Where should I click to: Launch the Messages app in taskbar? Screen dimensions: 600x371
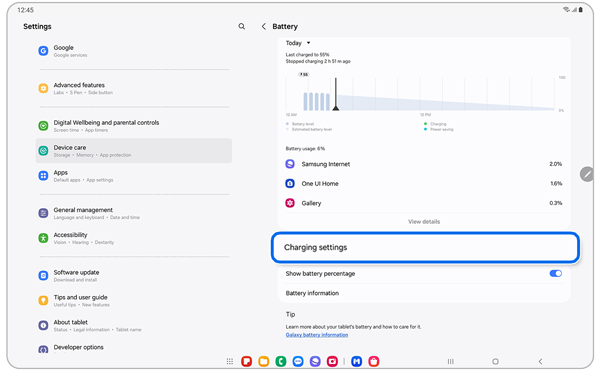pos(298,361)
